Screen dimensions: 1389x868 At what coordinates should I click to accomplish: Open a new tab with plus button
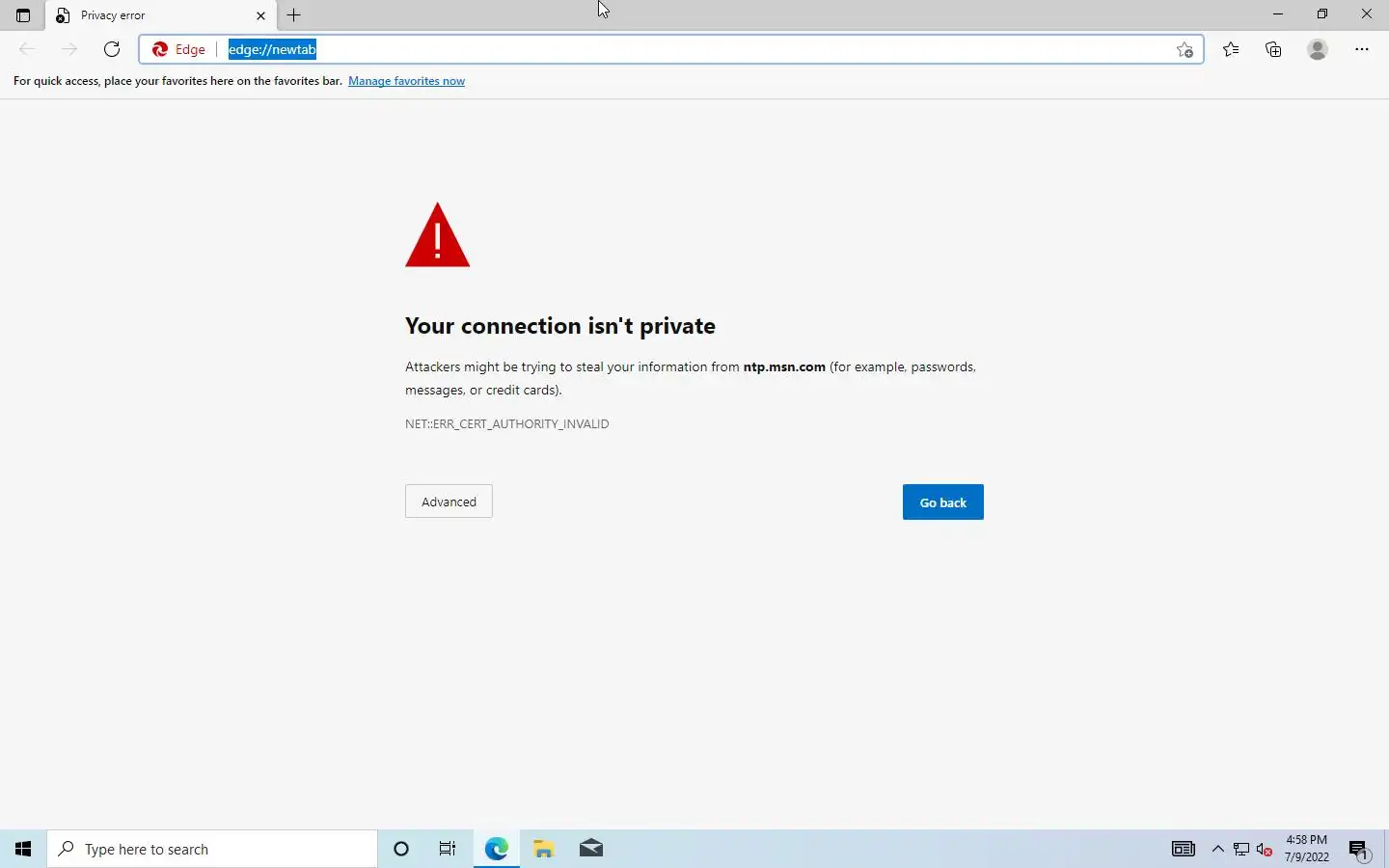294,15
